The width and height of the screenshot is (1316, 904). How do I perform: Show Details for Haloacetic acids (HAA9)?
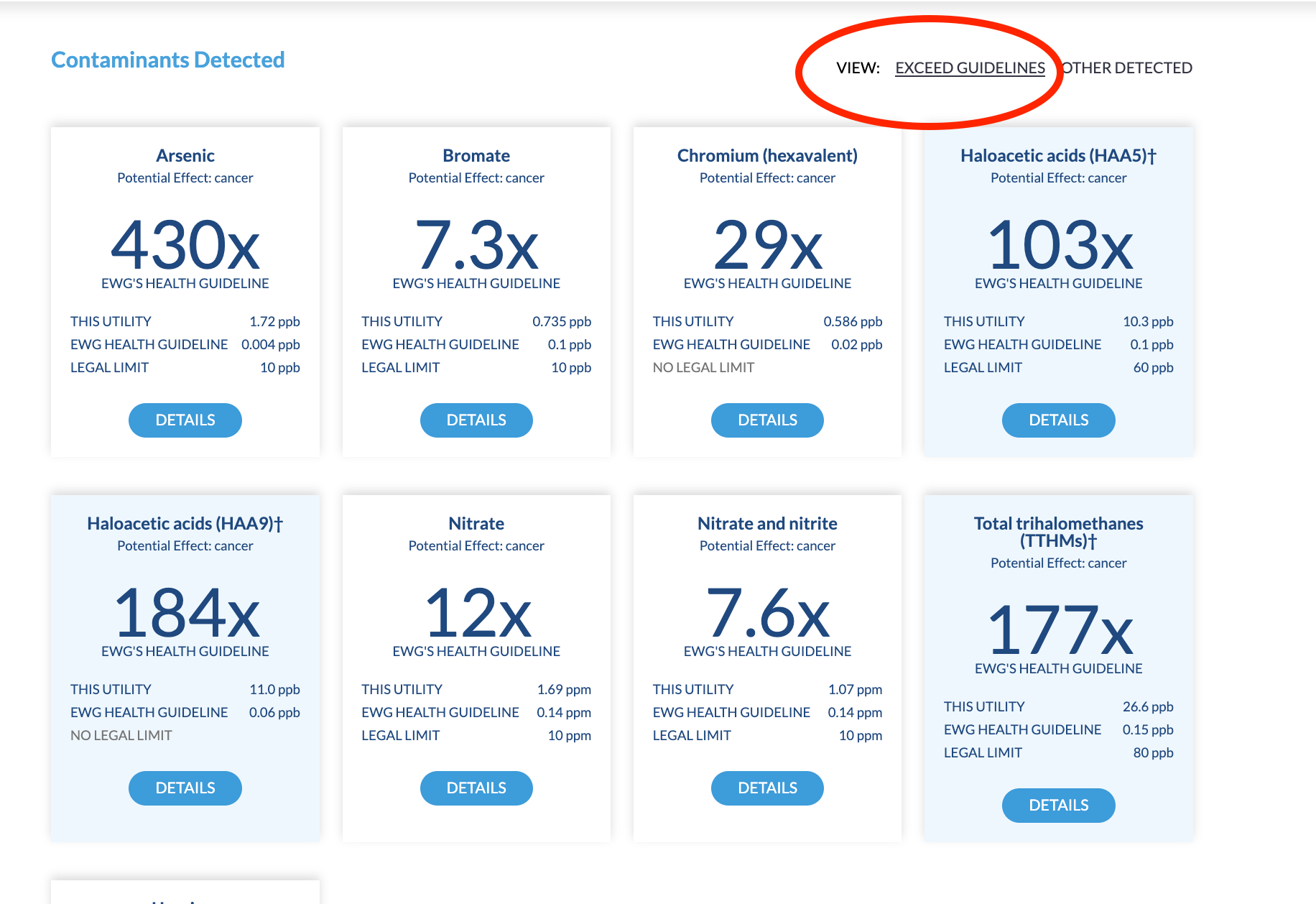(x=185, y=788)
